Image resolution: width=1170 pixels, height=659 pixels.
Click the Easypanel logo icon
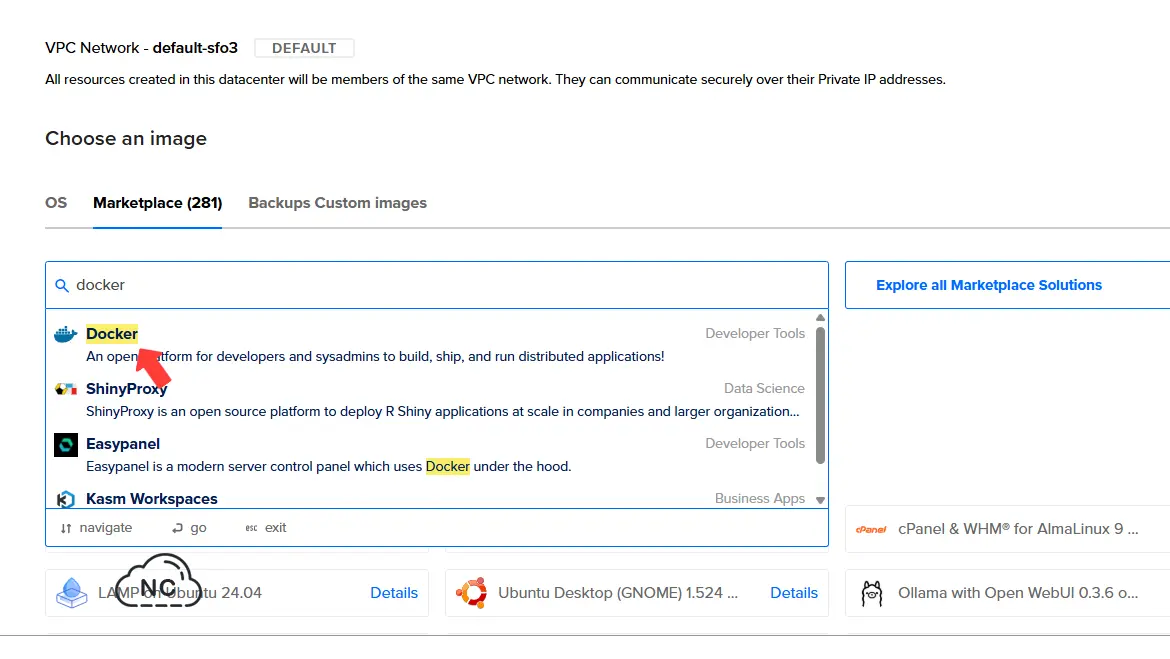tap(66, 445)
